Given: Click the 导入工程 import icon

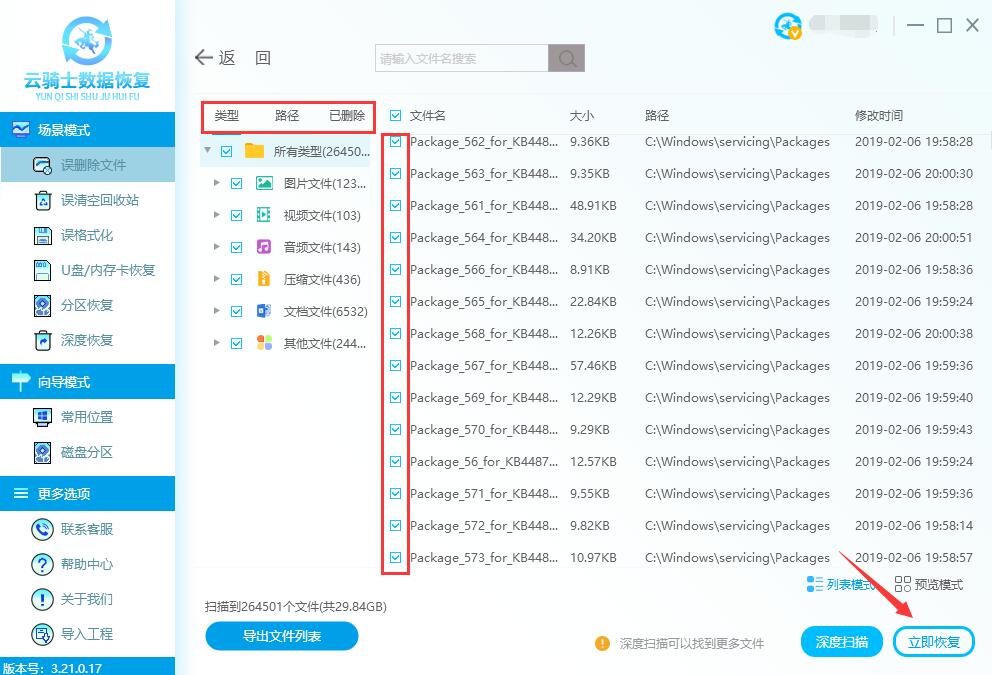Looking at the screenshot, I should coord(42,634).
